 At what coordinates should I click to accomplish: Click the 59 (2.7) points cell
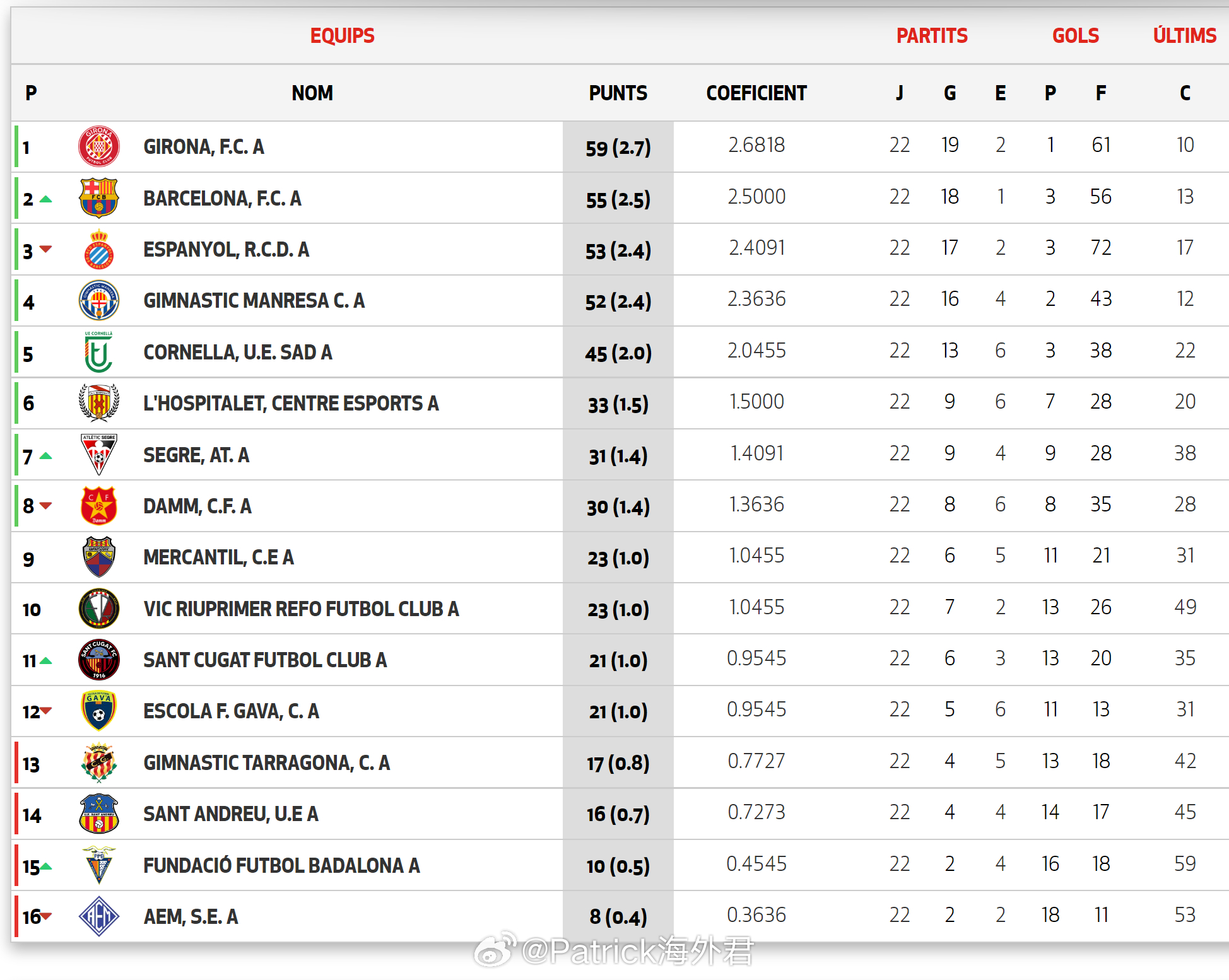pyautogui.click(x=618, y=148)
